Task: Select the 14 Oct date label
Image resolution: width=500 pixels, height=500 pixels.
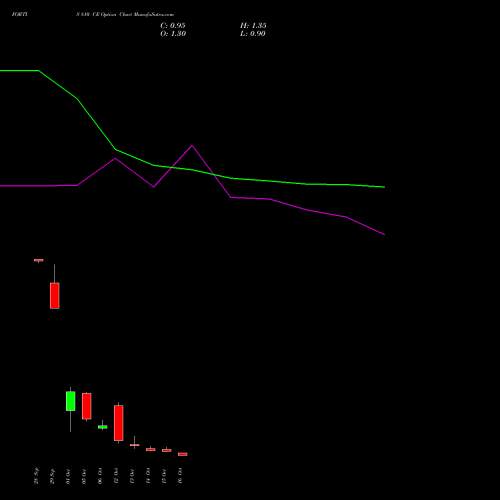Action: pyautogui.click(x=148, y=476)
